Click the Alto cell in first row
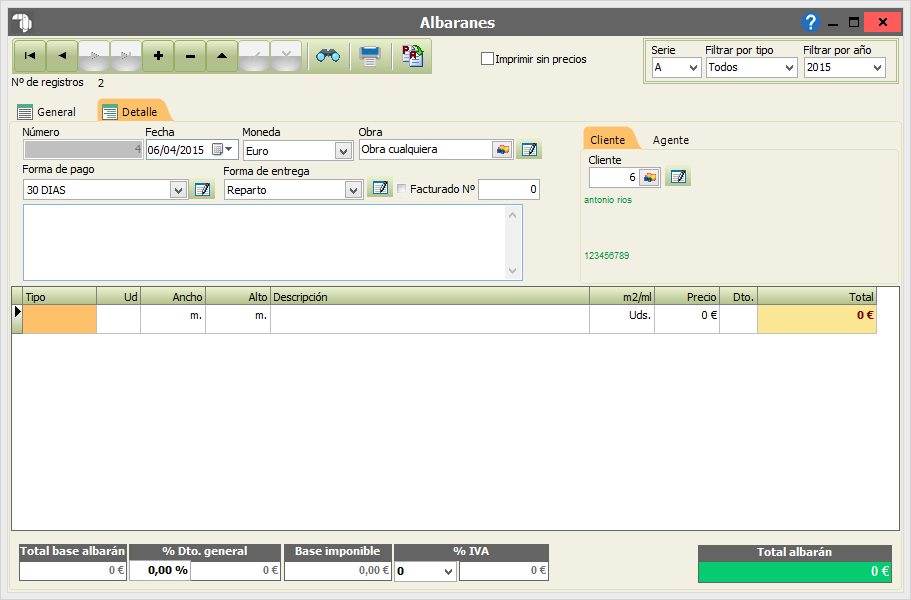The image size is (911, 600). pyautogui.click(x=238, y=319)
